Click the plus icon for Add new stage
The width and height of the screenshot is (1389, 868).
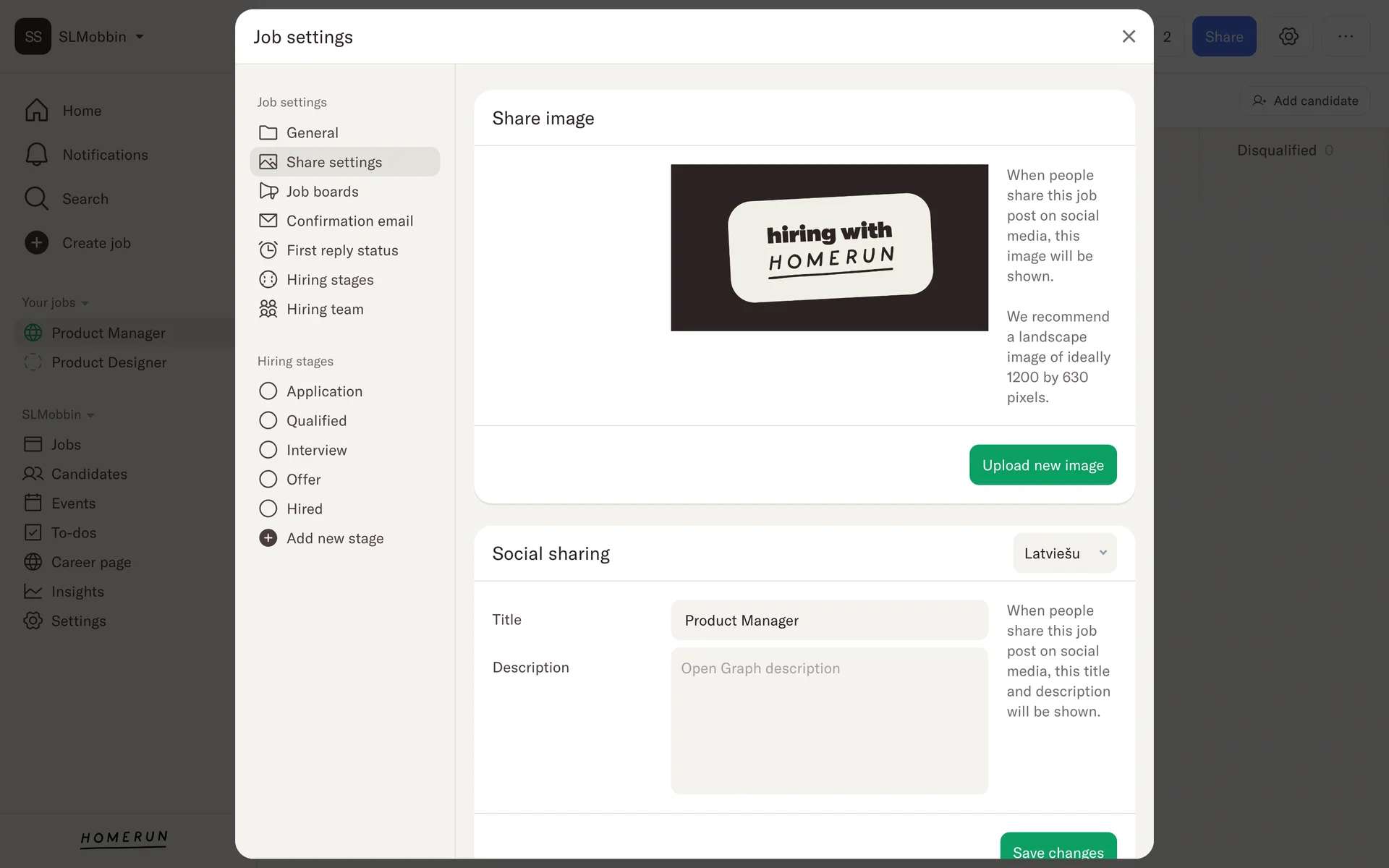pos(268,538)
